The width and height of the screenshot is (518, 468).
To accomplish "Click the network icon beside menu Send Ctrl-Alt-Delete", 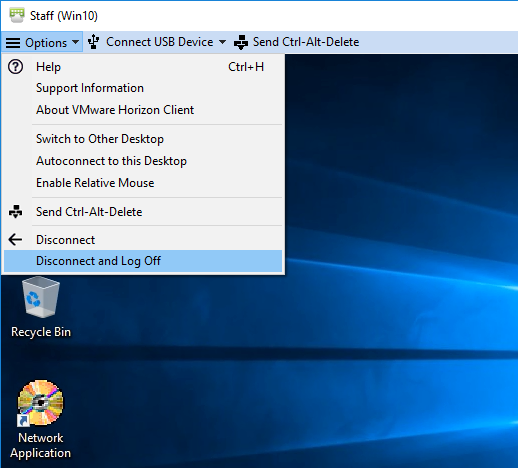I will pyautogui.click(x=15, y=212).
